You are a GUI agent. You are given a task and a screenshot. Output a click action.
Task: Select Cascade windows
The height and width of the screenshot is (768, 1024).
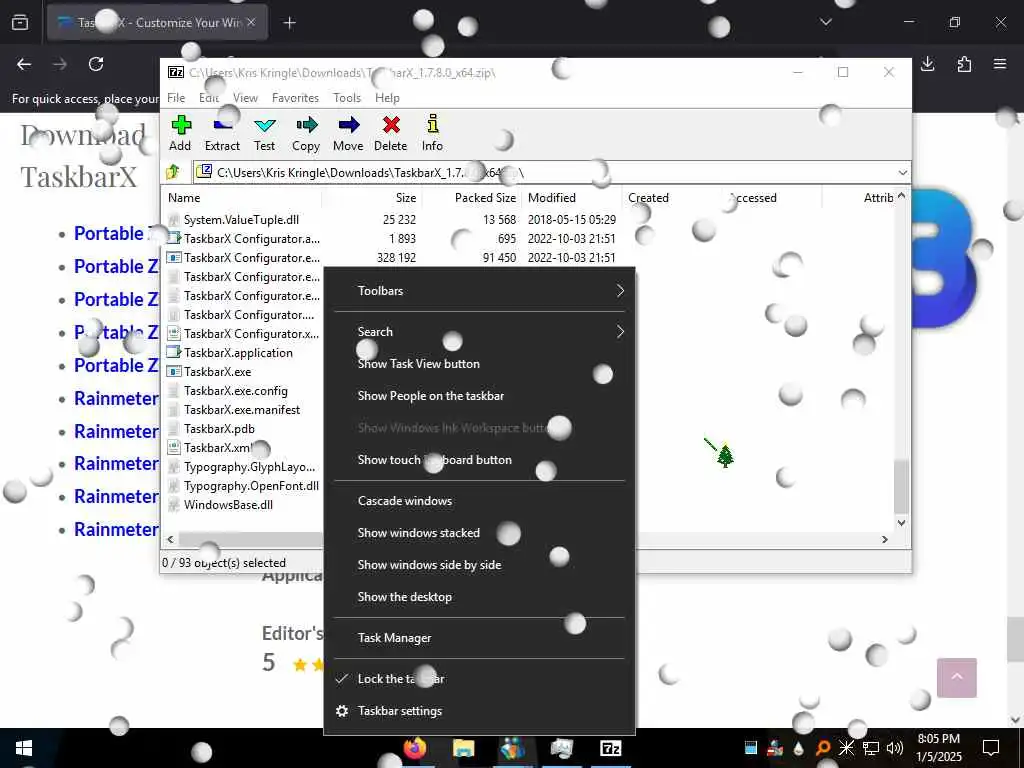(x=479, y=501)
